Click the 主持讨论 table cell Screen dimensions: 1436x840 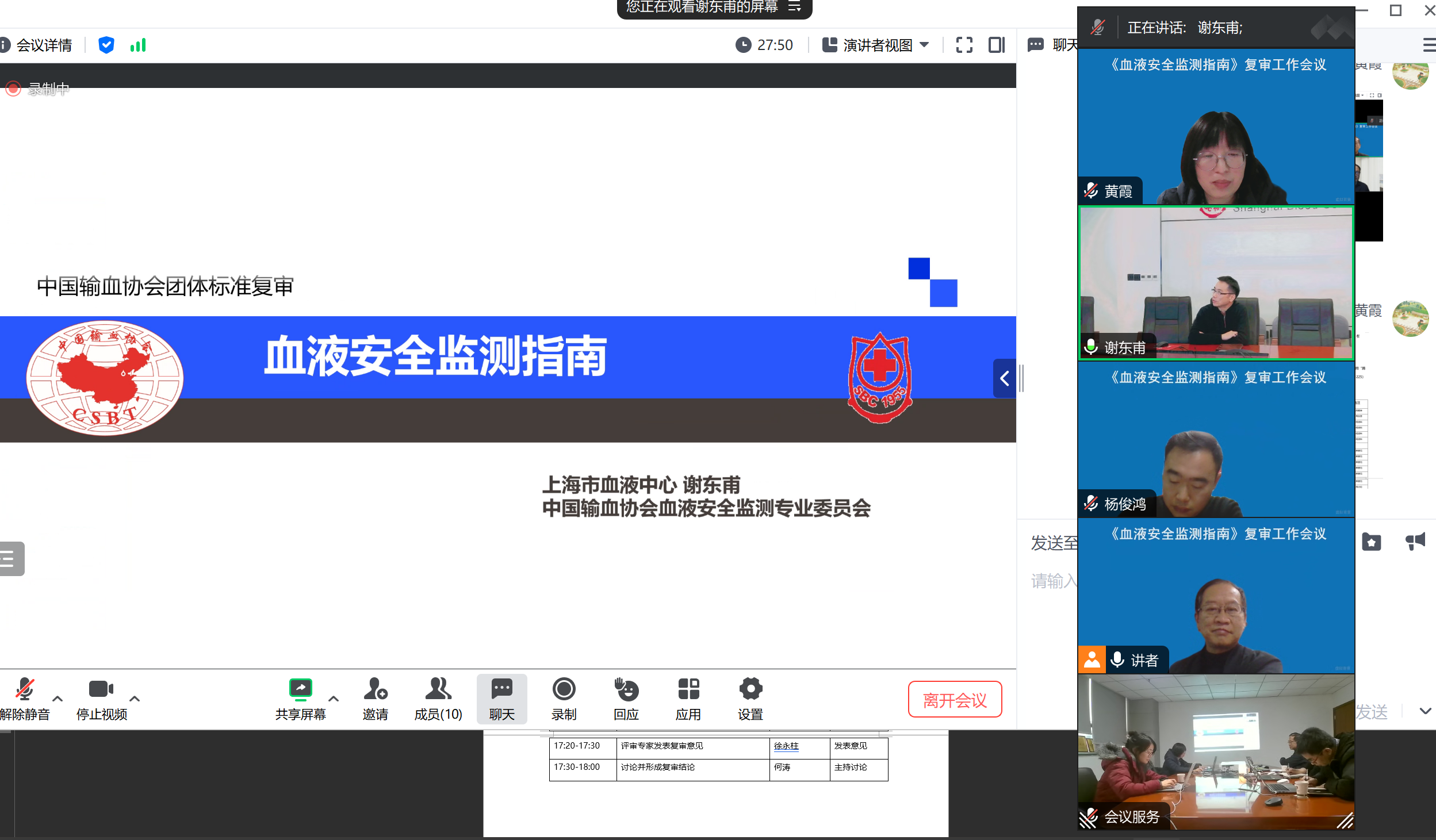tap(859, 770)
